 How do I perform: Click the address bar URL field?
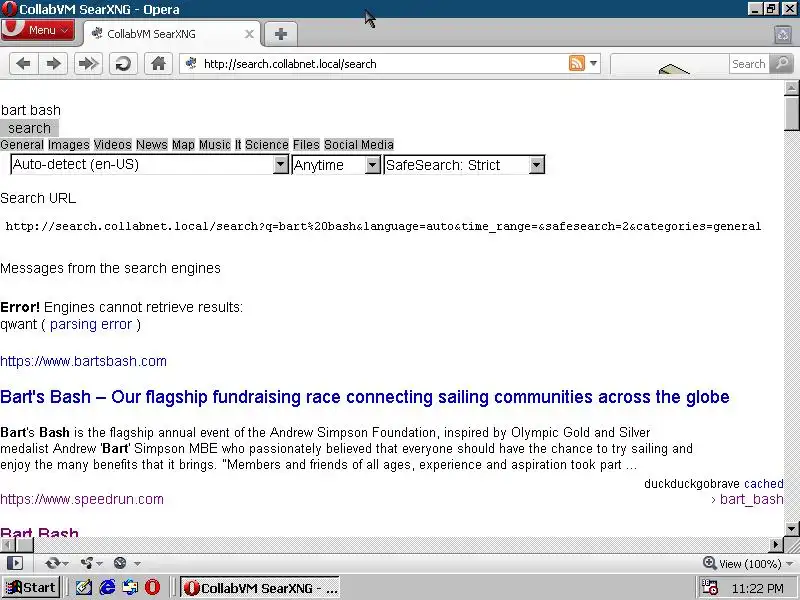[383, 64]
